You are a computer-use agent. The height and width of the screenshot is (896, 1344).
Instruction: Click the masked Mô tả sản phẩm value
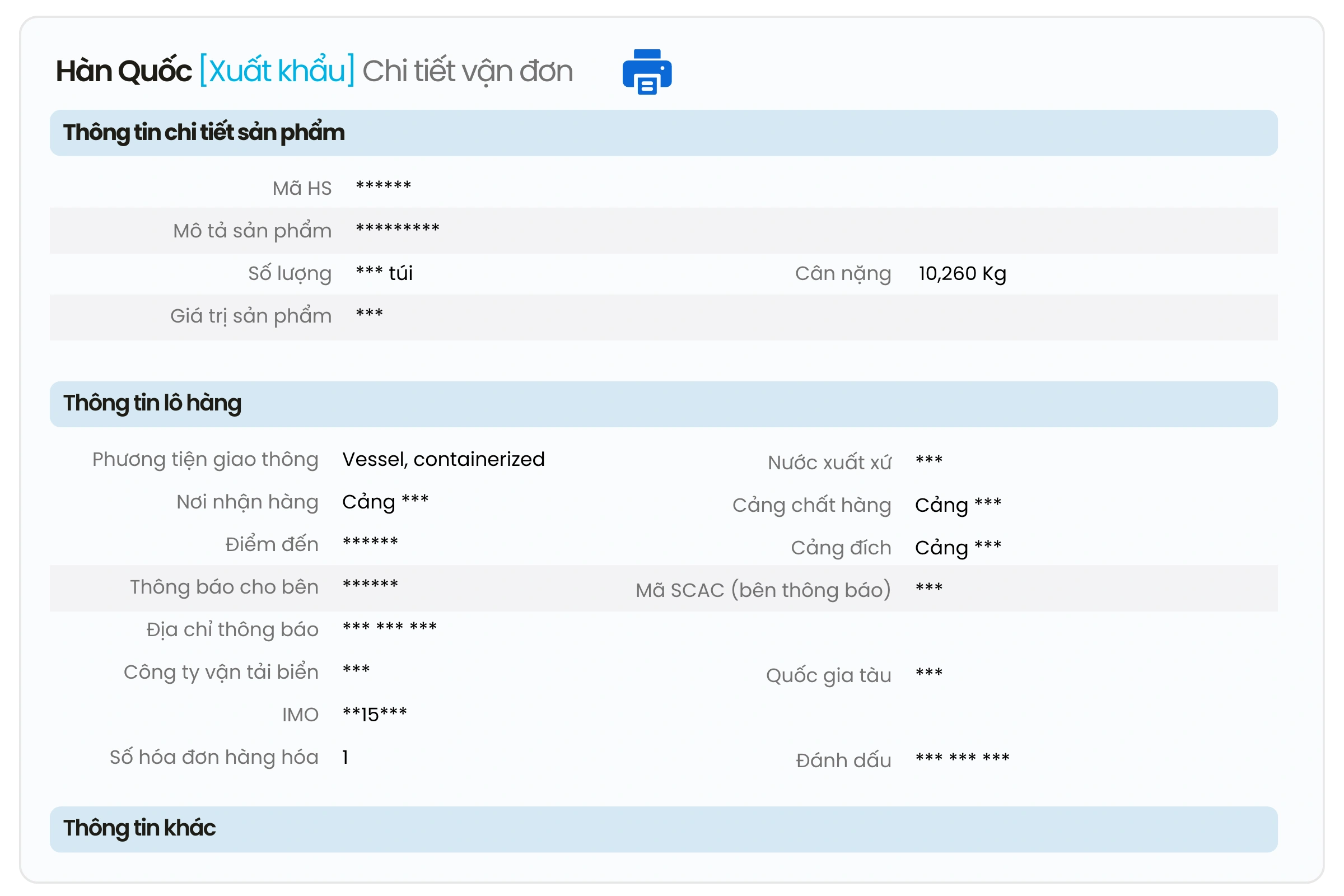pos(398,228)
